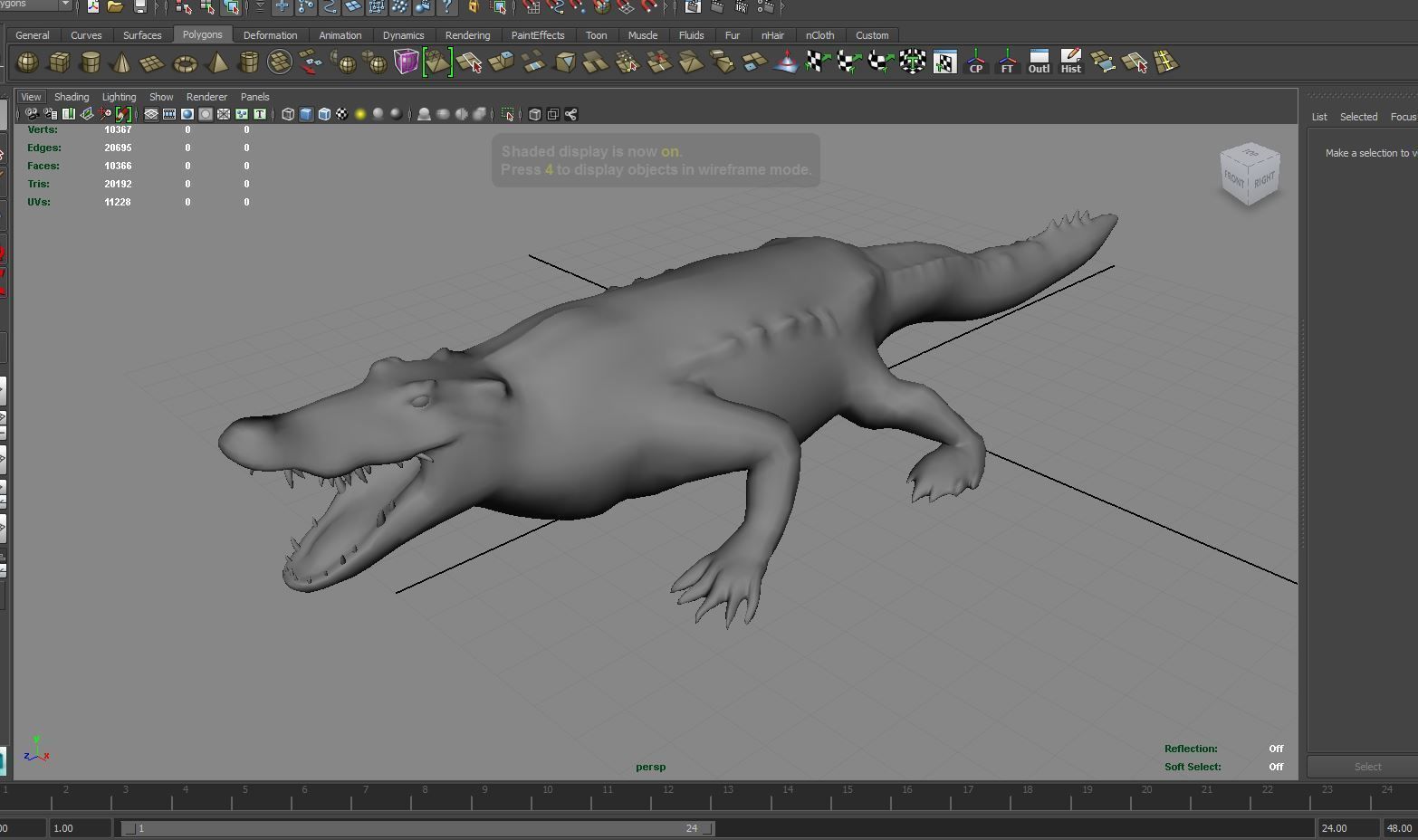Toggle wireframe on shaded cube icon

324,114
